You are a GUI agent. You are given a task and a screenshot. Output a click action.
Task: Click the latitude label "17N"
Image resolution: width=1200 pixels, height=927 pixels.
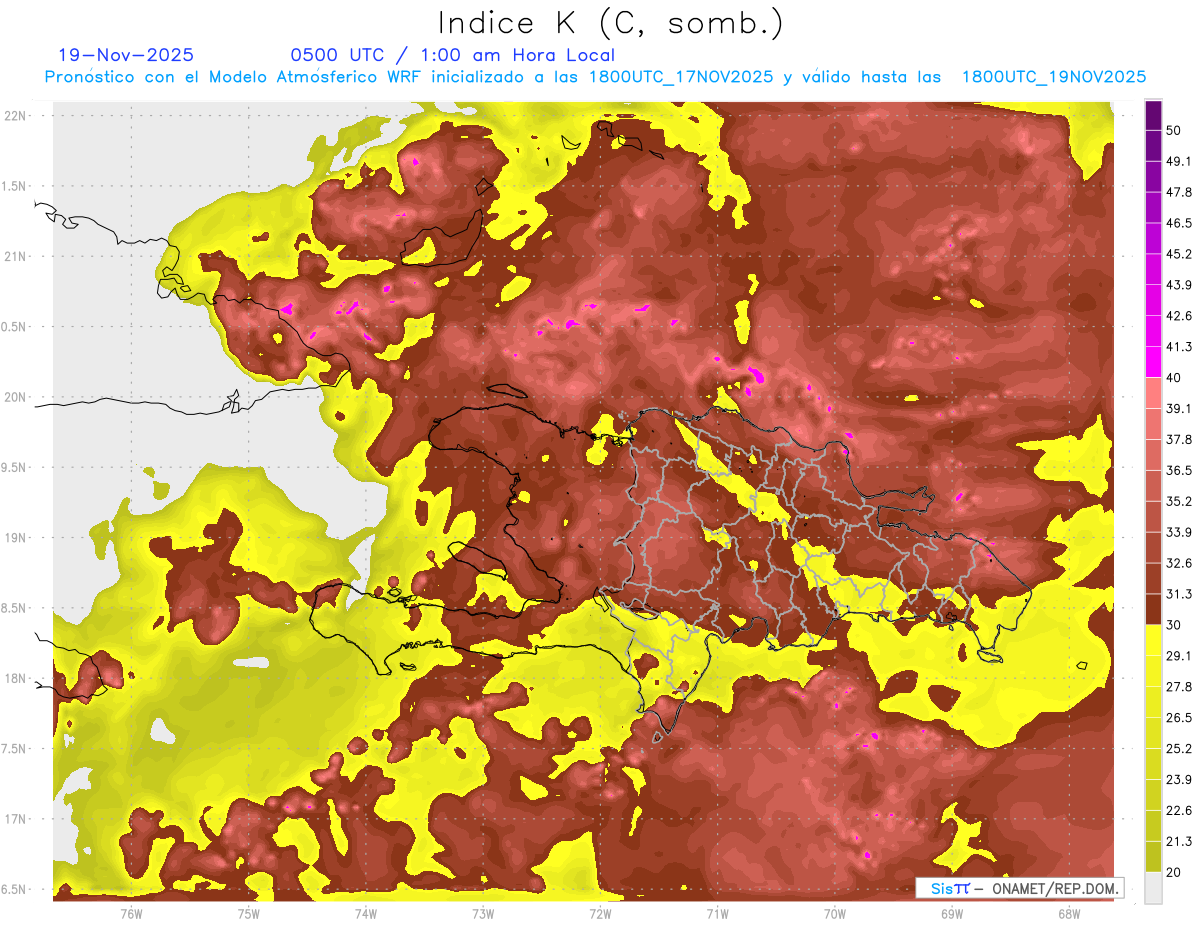(x=14, y=819)
